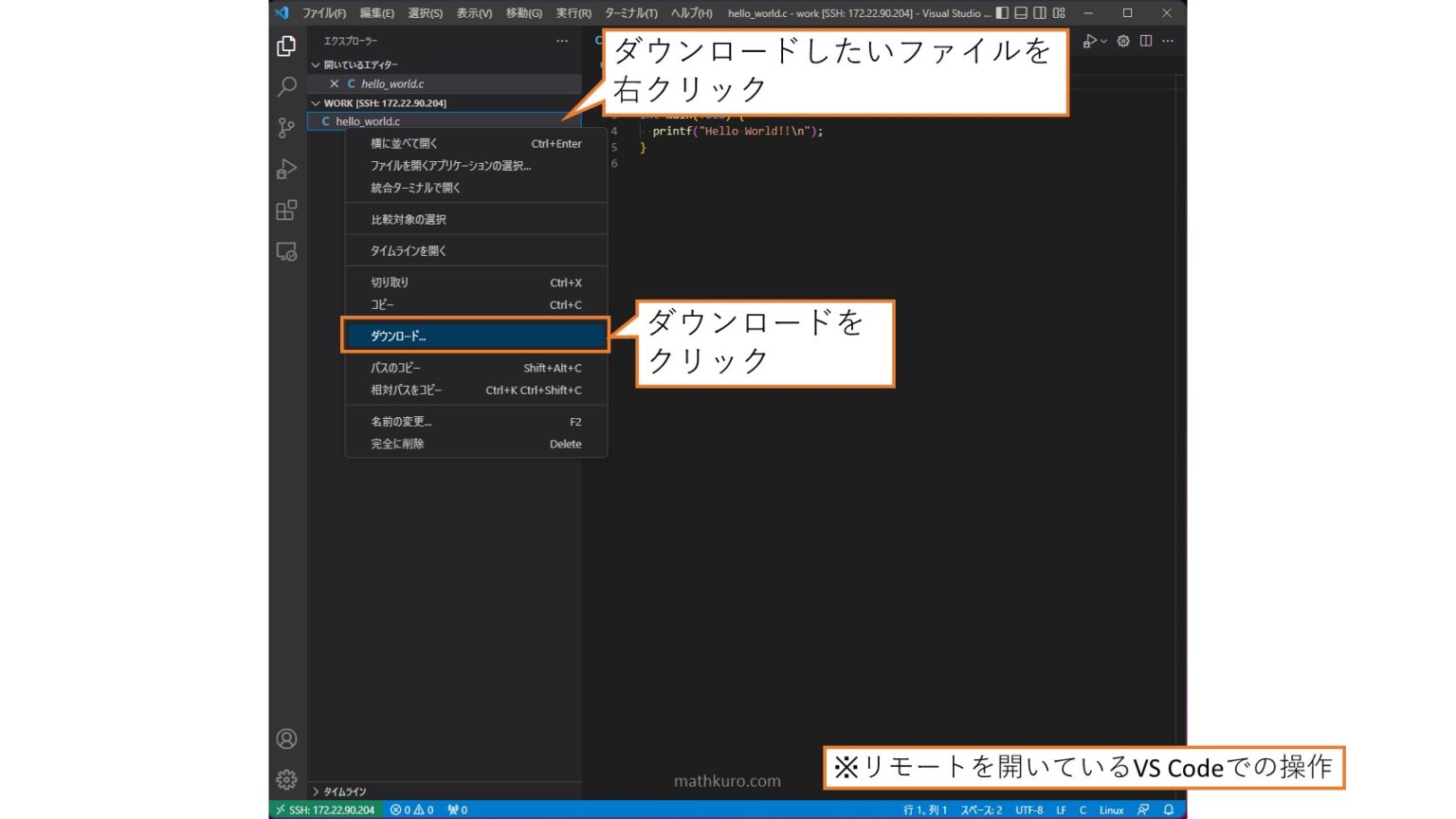Collapse the 開いているエディター section
Viewport: 1456px width, 819px height.
coord(317,64)
